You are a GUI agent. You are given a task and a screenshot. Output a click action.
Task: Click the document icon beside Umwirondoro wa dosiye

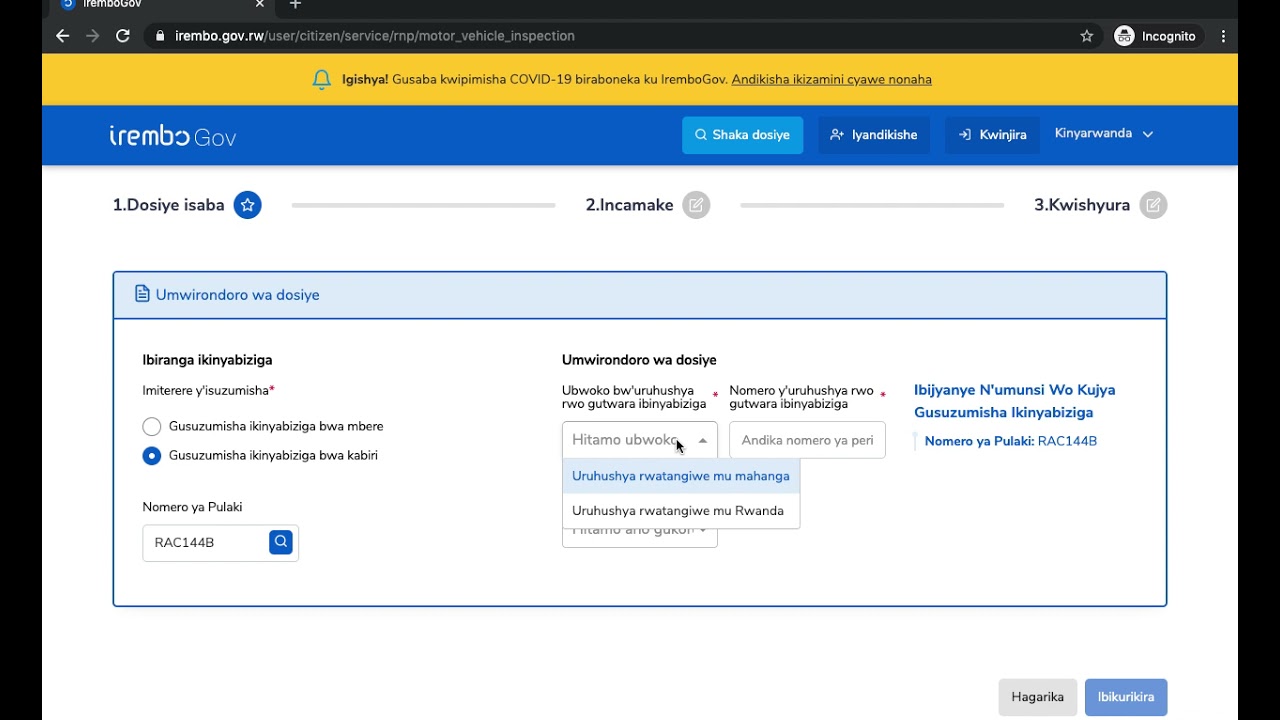click(x=142, y=294)
